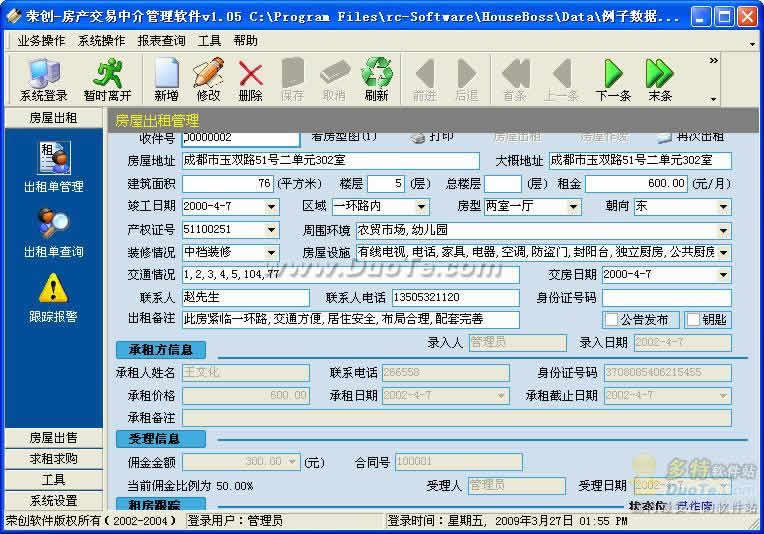Click in the 房屋地址 field
Viewport: 764px width, 534px height.
tap(331, 161)
